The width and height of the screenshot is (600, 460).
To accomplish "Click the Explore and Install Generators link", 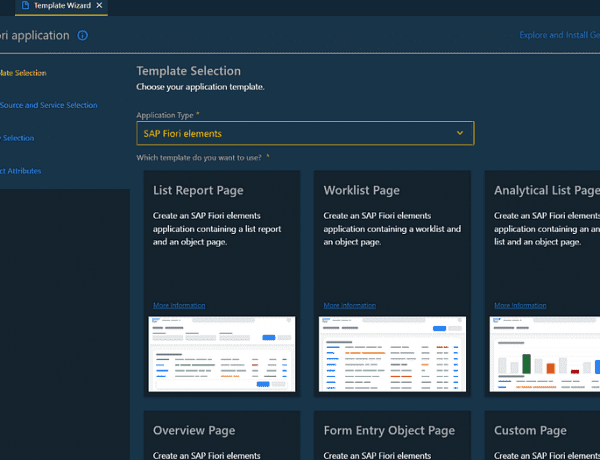I will tap(558, 36).
